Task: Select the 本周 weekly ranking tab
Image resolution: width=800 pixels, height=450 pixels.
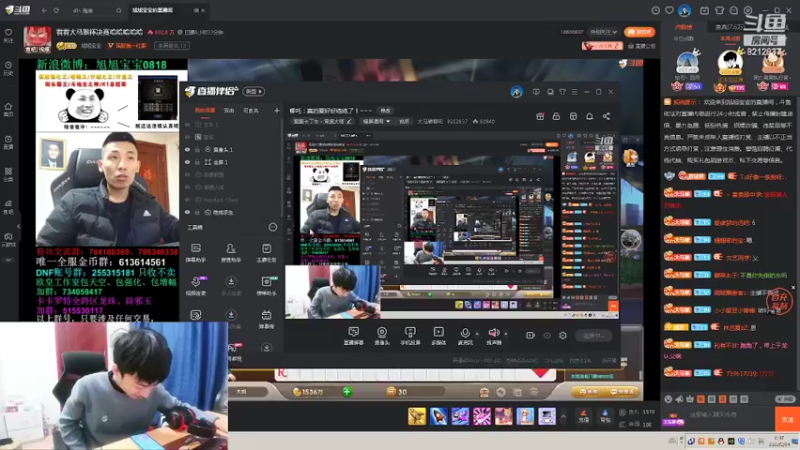Action: pyautogui.click(x=729, y=39)
